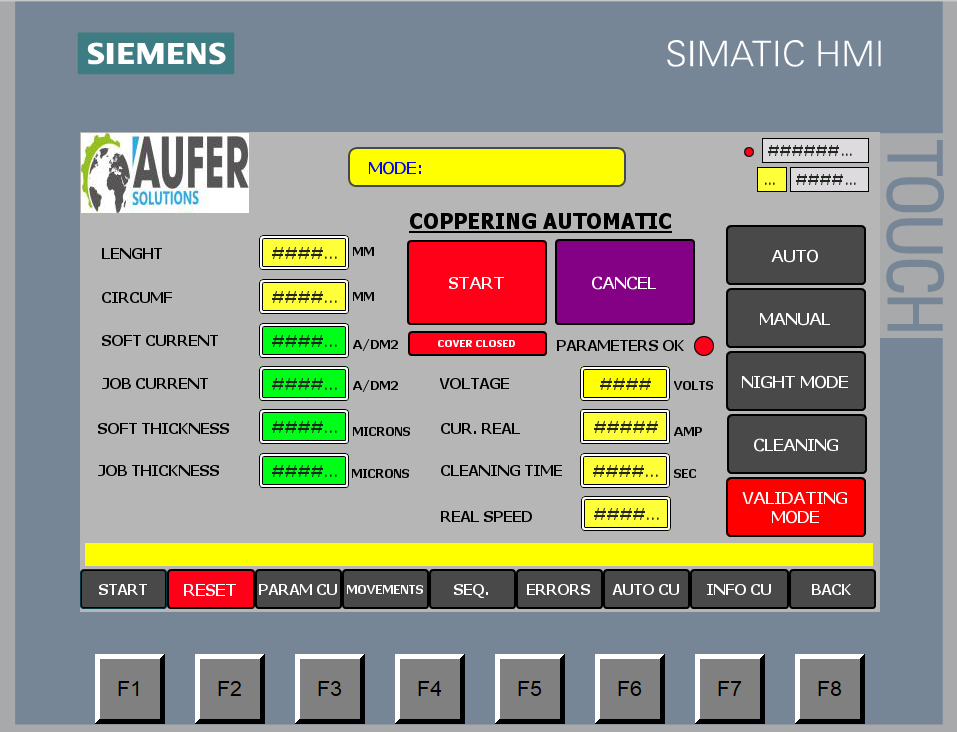Click the Siemens logo
Image resolution: width=957 pixels, height=732 pixels.
point(155,53)
